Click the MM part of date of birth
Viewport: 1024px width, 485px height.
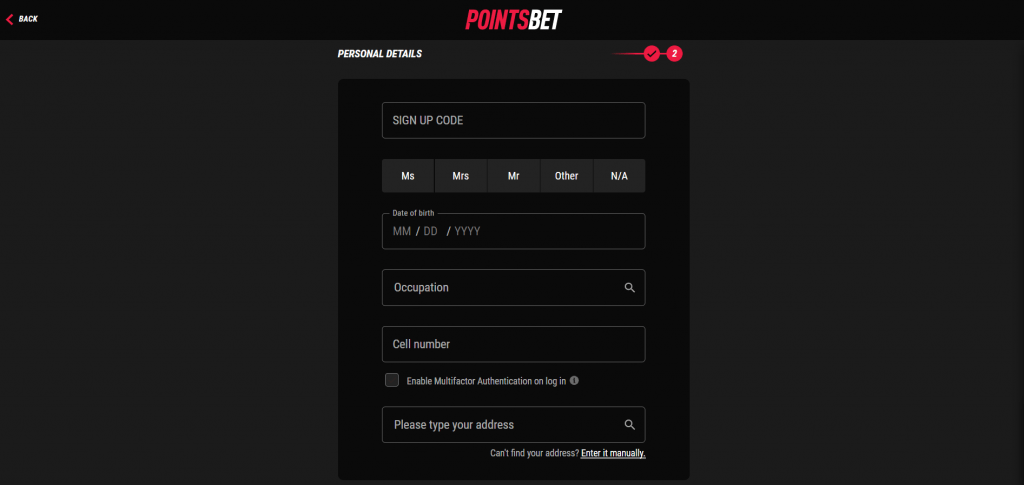point(402,231)
